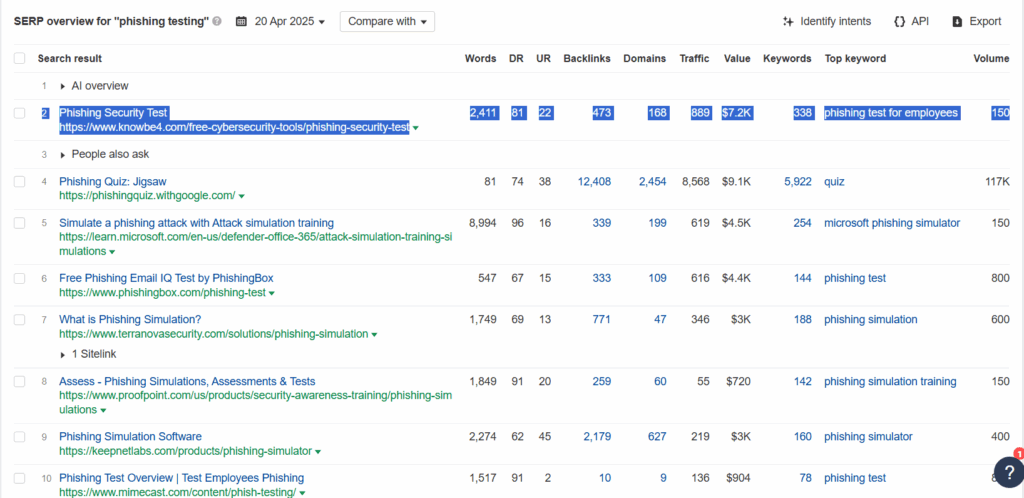Click domains value 627 for Keepnetlabs result

[x=657, y=437]
